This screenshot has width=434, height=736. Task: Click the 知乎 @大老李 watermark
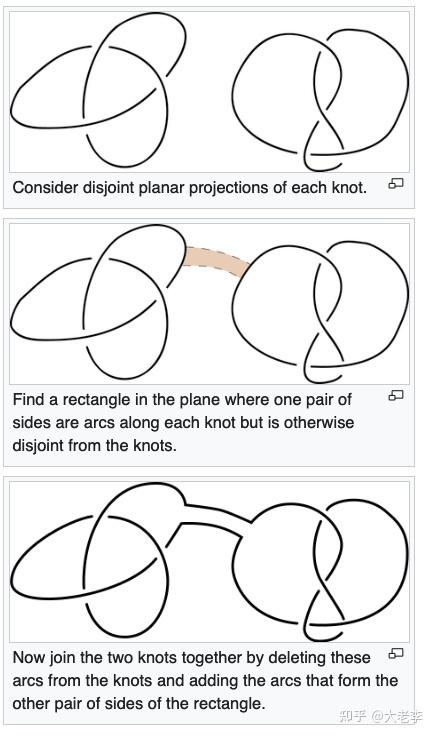(381, 716)
